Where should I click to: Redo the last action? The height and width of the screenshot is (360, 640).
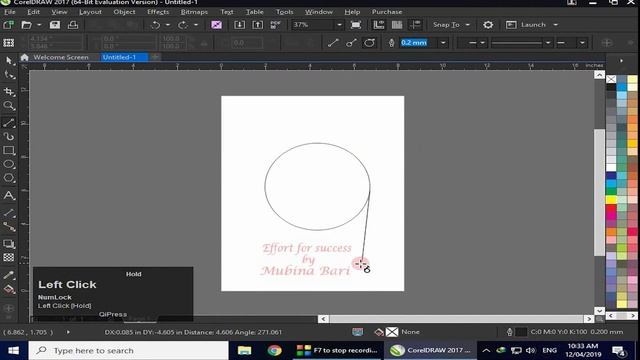182,25
